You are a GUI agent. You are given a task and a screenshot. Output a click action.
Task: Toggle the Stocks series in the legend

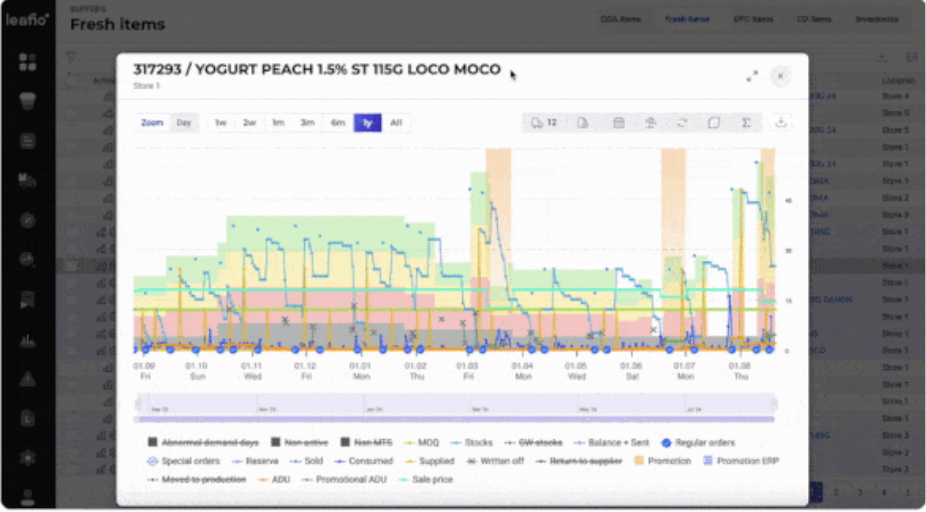(x=471, y=442)
